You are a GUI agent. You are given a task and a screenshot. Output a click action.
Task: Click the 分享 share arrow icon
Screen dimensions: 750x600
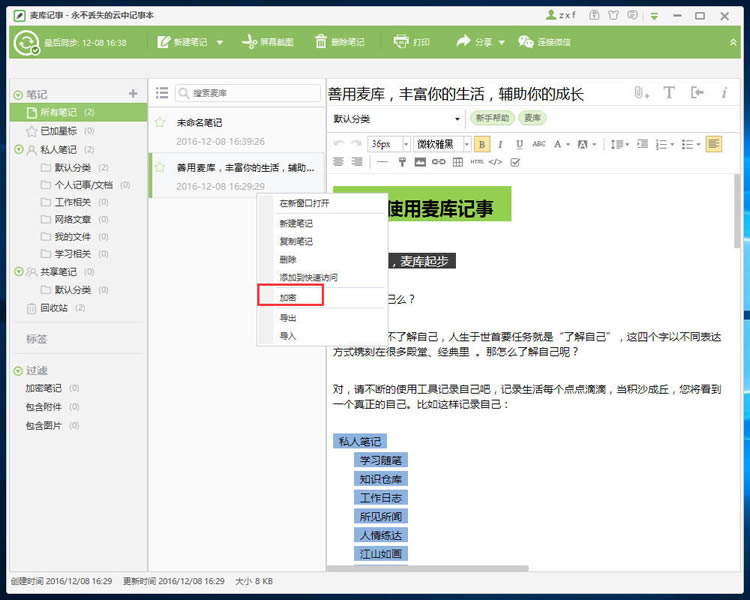click(x=463, y=42)
